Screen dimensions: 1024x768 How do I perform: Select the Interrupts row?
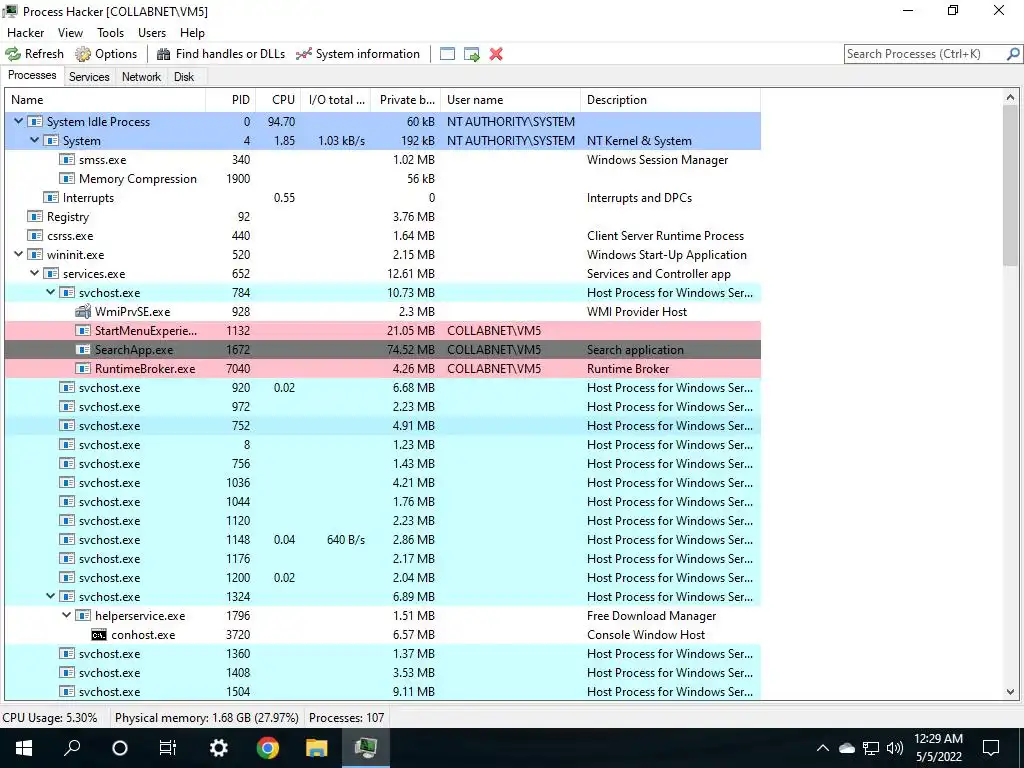[x=383, y=197]
